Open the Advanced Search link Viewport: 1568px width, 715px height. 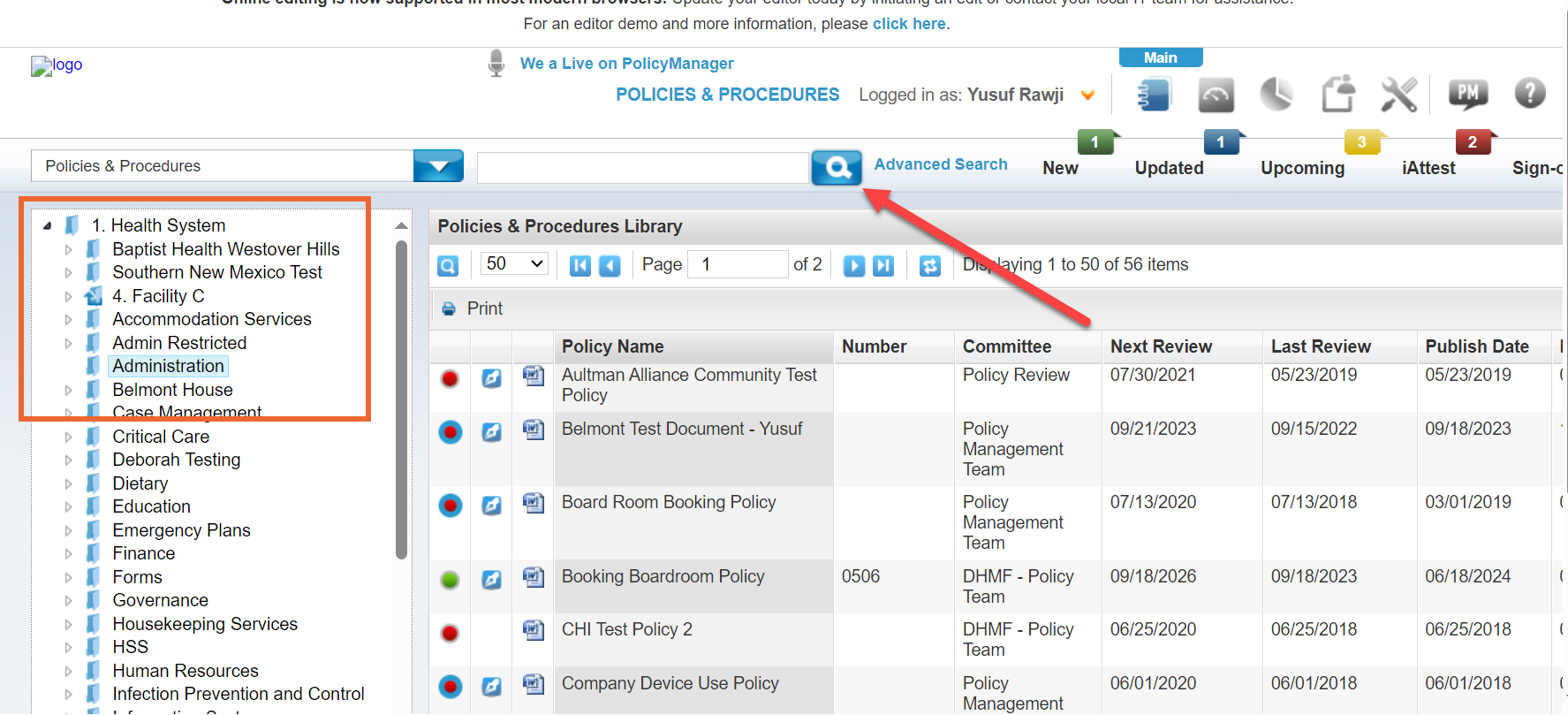940,164
